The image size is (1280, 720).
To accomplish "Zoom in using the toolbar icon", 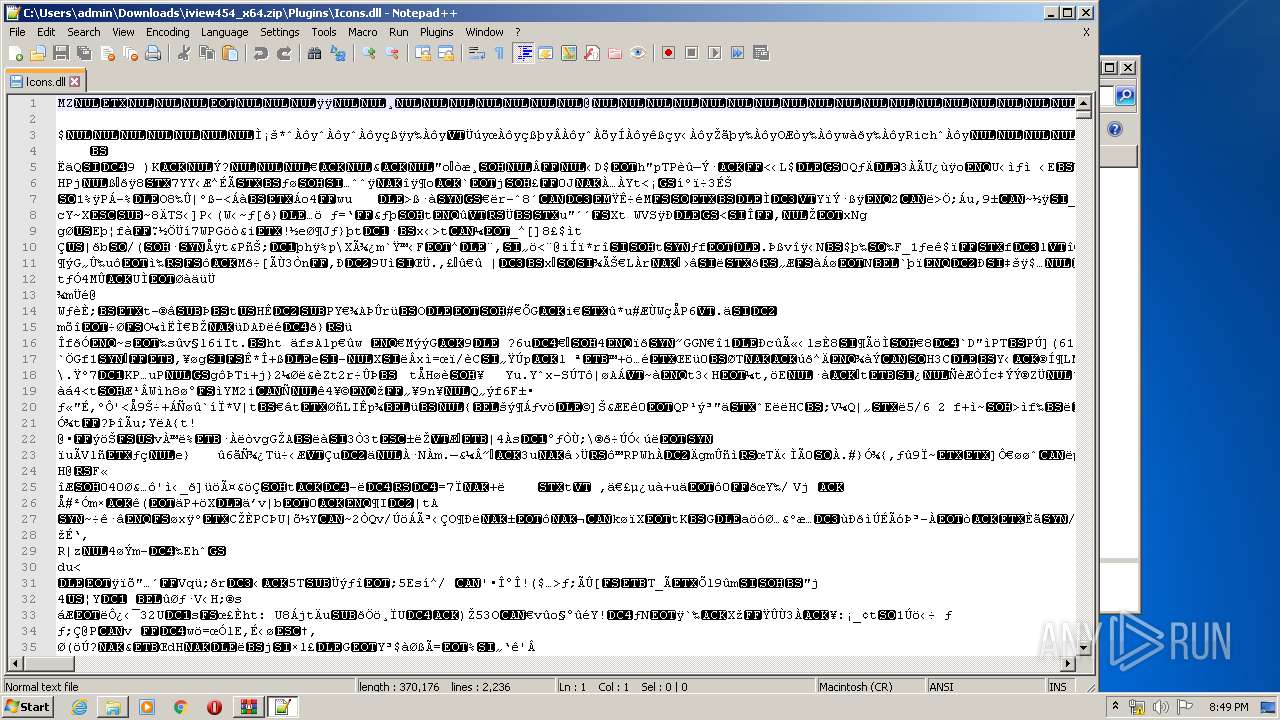I will (x=369, y=53).
